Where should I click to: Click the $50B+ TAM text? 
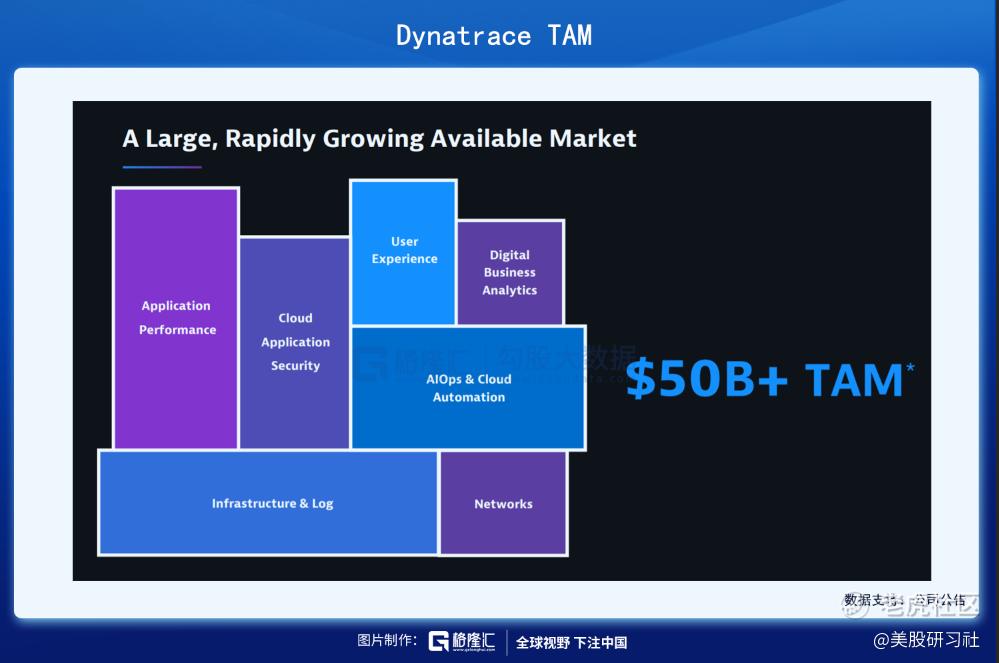[770, 378]
